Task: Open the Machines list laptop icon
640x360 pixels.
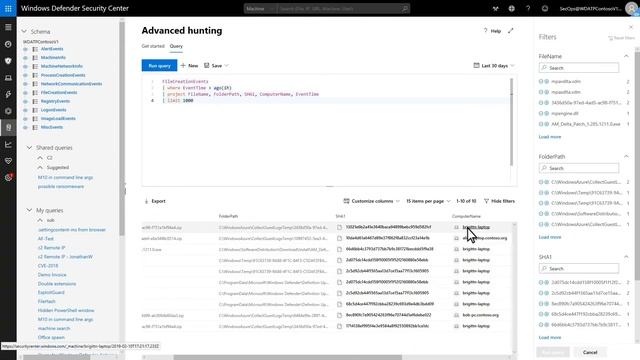Action: [8, 78]
